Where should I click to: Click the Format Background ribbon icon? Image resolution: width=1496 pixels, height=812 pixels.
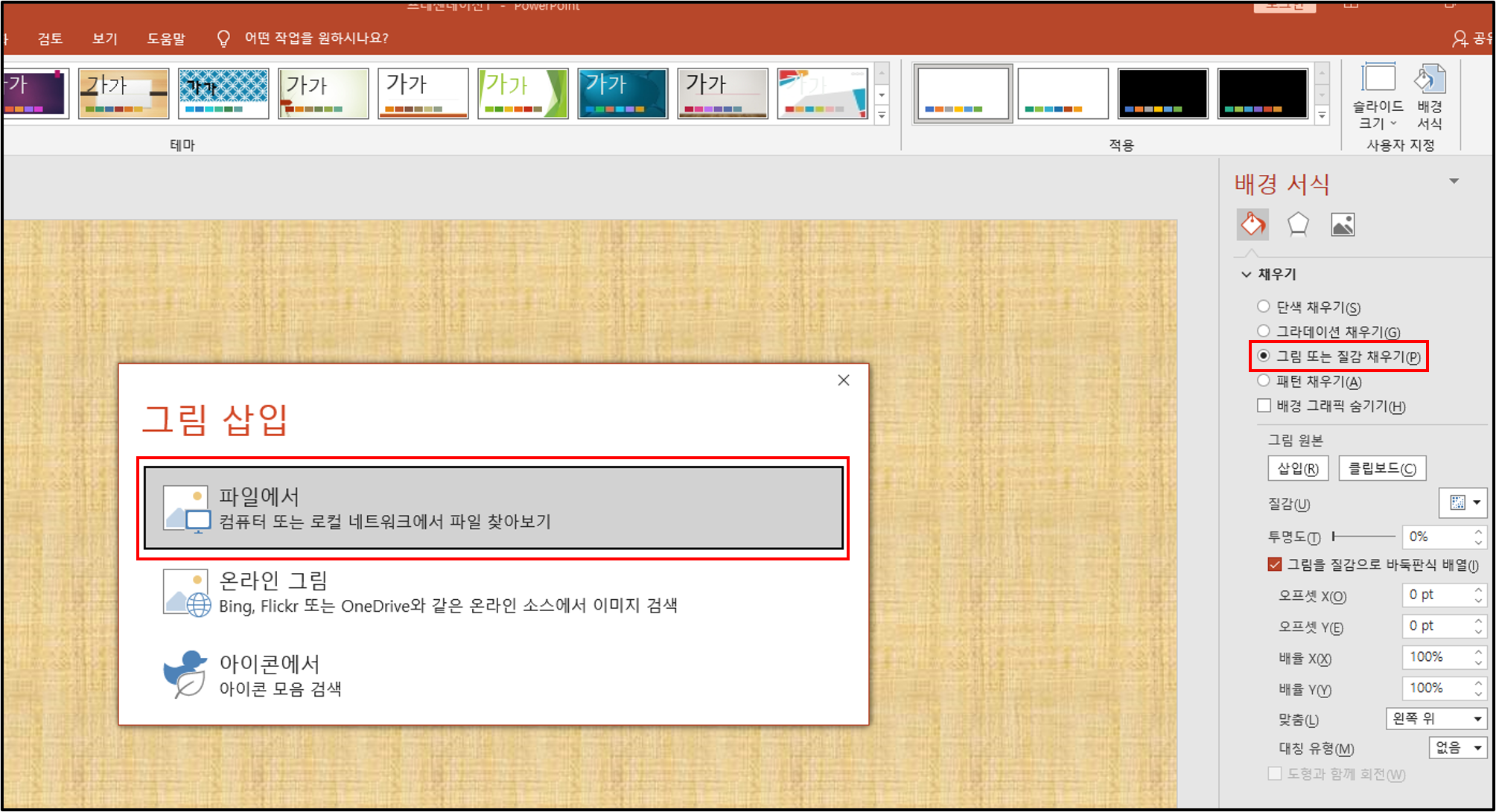click(x=1429, y=80)
